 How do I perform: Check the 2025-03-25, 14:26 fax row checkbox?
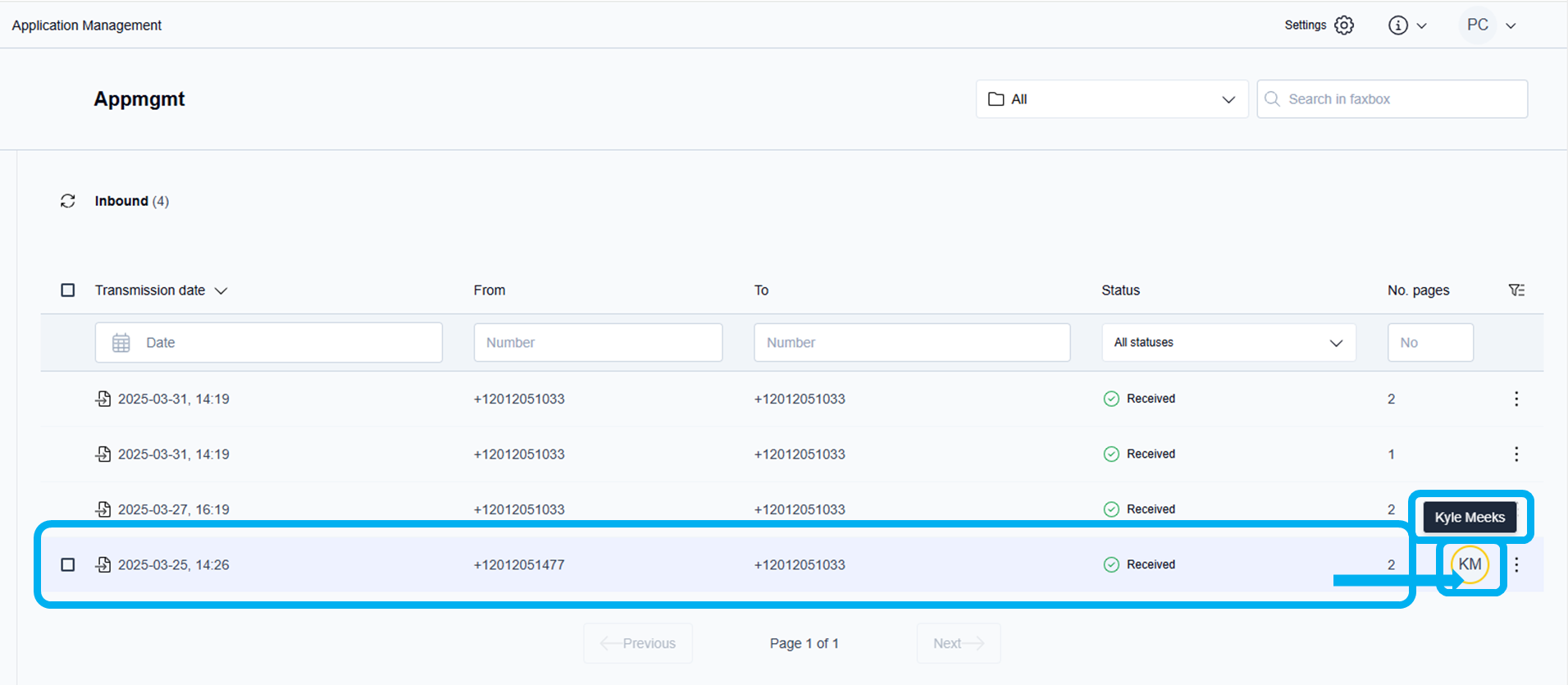[68, 564]
